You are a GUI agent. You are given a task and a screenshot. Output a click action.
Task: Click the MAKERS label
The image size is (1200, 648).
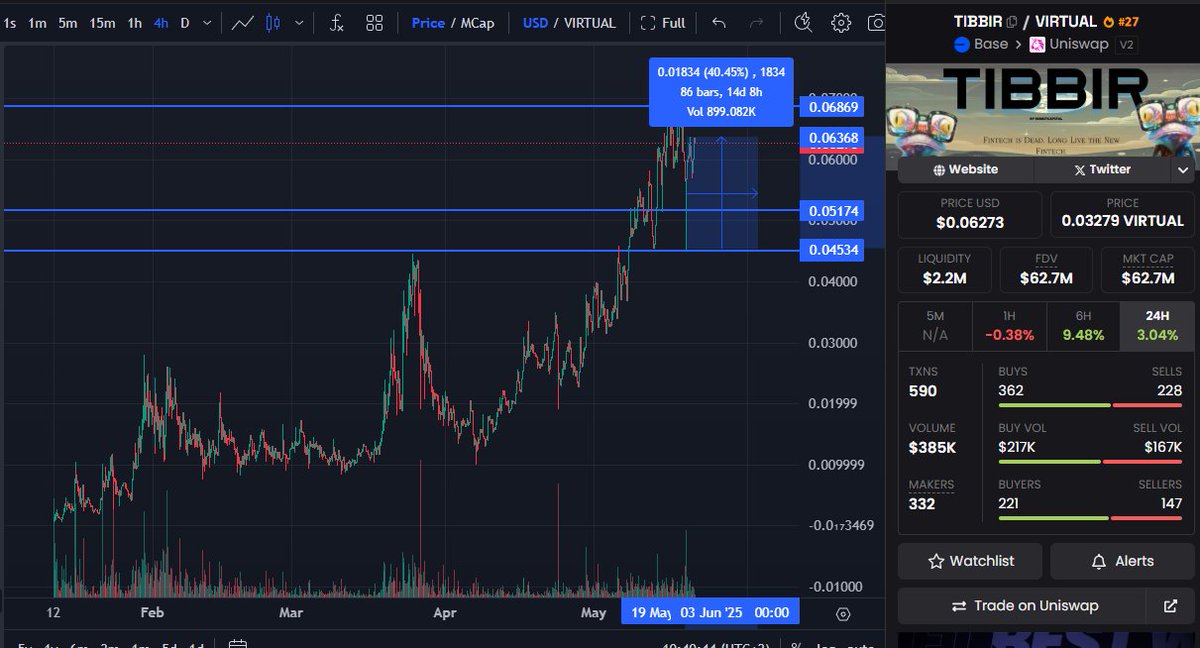931,485
